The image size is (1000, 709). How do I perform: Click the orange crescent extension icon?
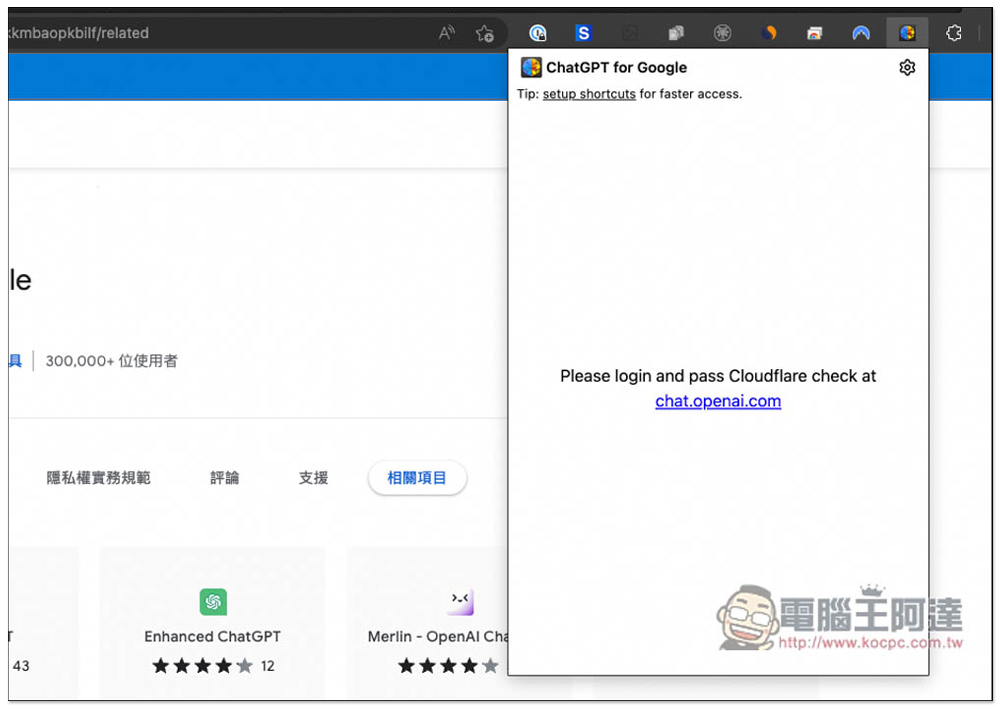(769, 33)
